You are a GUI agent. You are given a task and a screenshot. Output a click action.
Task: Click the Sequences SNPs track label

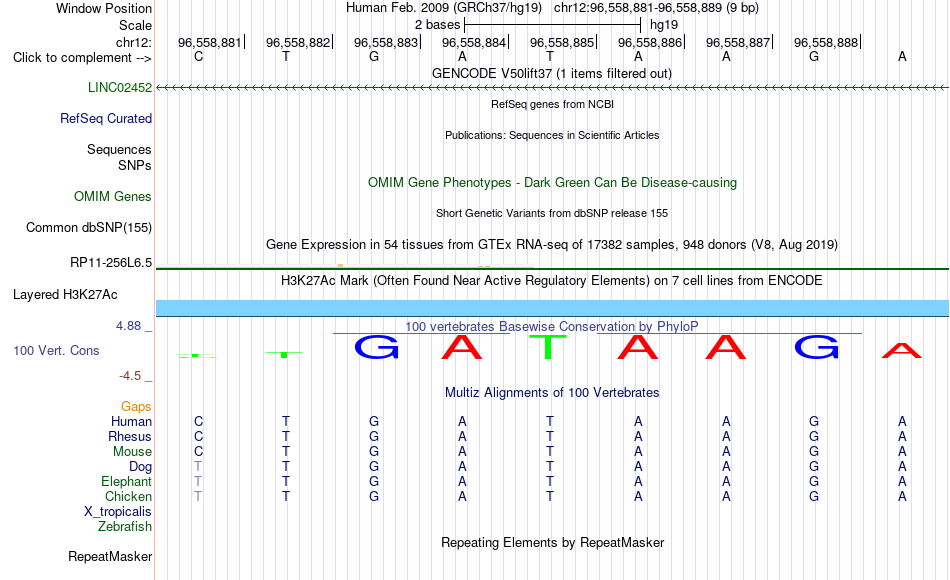(x=119, y=158)
